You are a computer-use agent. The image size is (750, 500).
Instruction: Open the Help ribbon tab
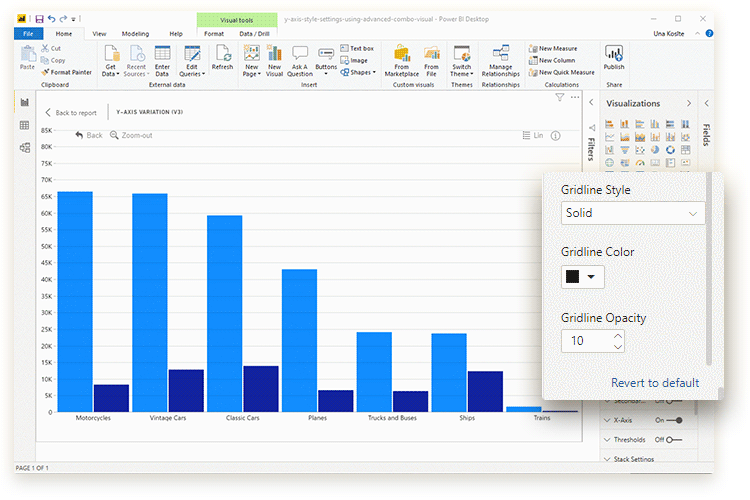coord(176,34)
